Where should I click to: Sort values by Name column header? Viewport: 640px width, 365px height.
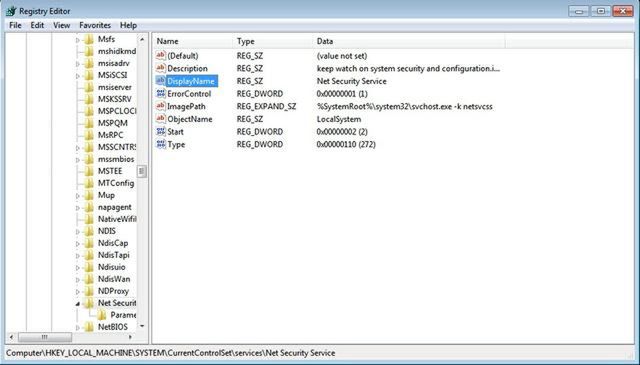coord(193,41)
